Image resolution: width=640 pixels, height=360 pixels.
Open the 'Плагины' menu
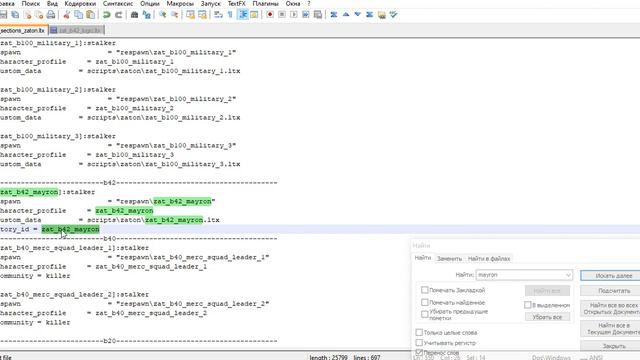(265, 4)
